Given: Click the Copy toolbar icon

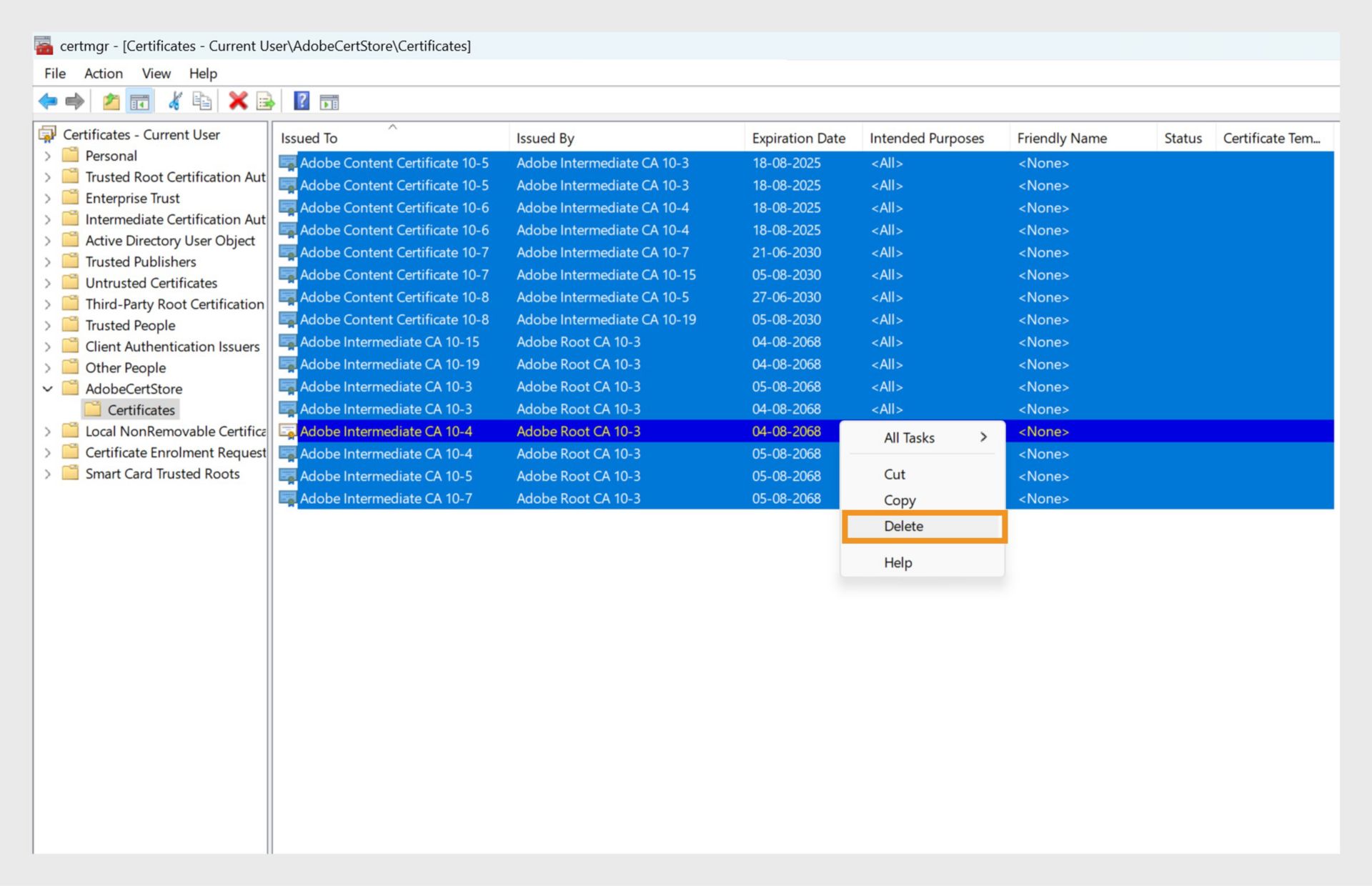Looking at the screenshot, I should point(202,101).
